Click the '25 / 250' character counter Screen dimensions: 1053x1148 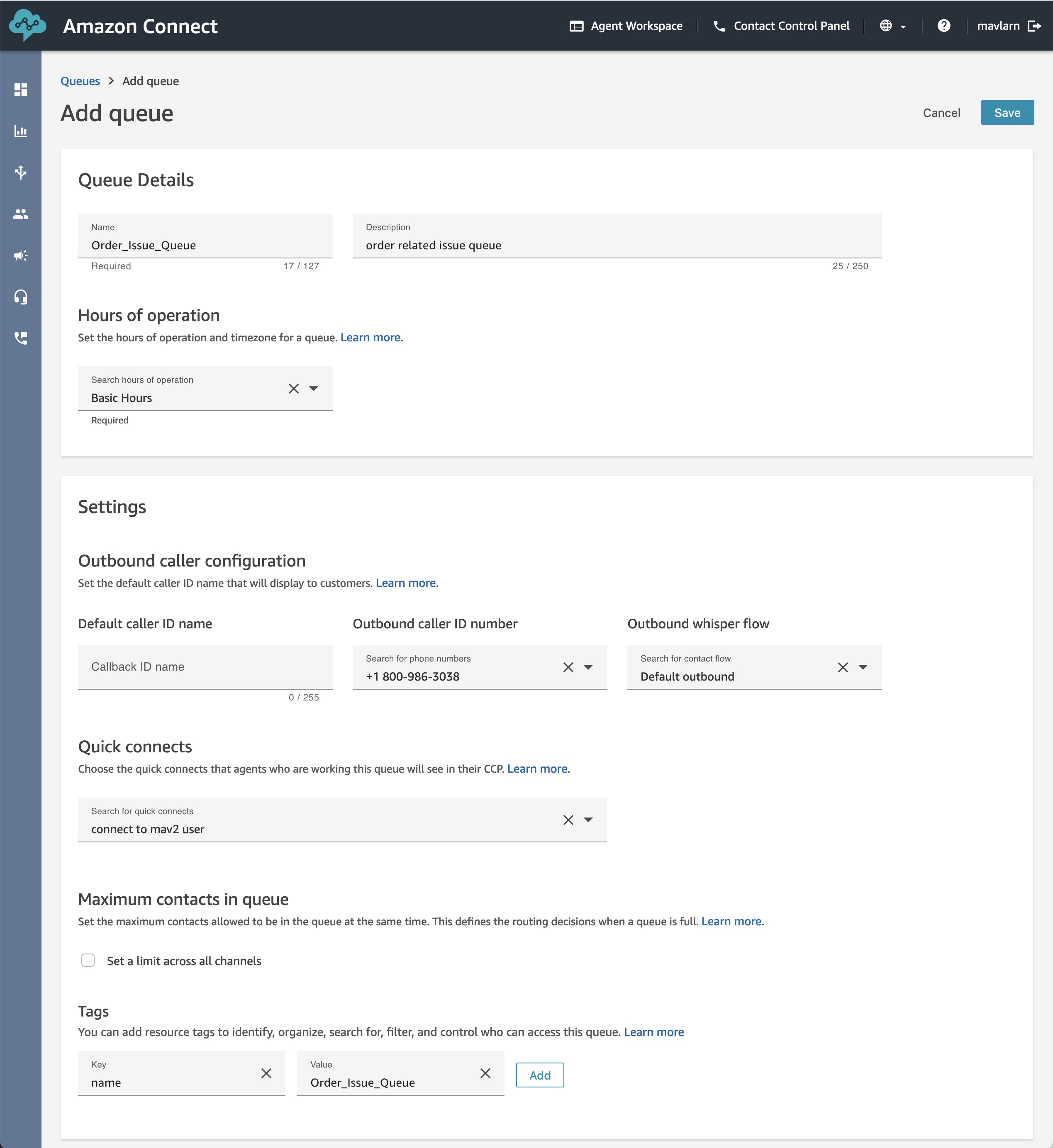coord(850,266)
